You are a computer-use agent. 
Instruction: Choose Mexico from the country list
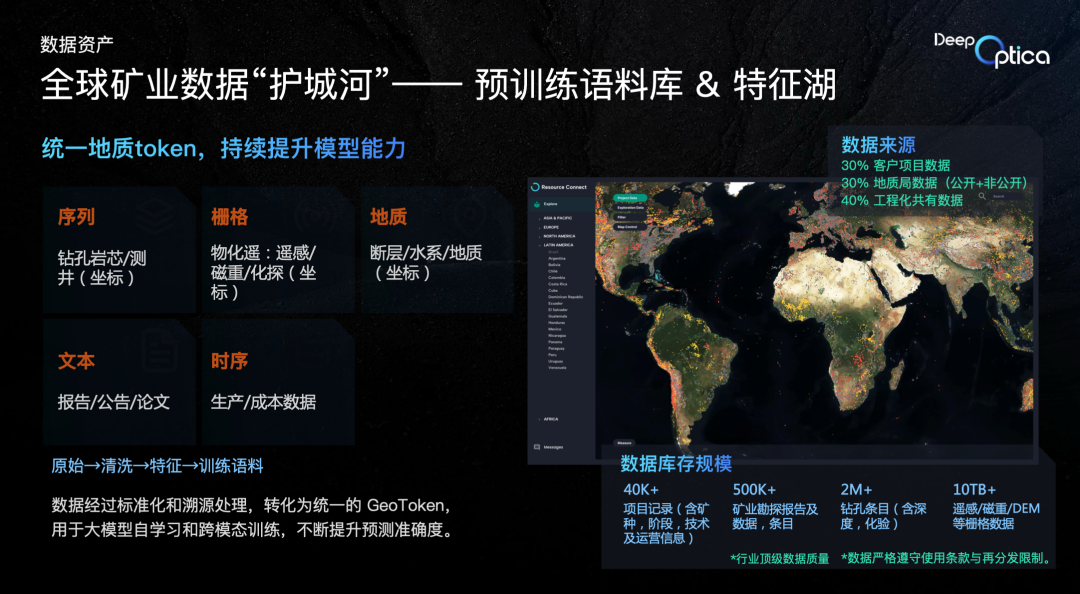[x=554, y=329]
